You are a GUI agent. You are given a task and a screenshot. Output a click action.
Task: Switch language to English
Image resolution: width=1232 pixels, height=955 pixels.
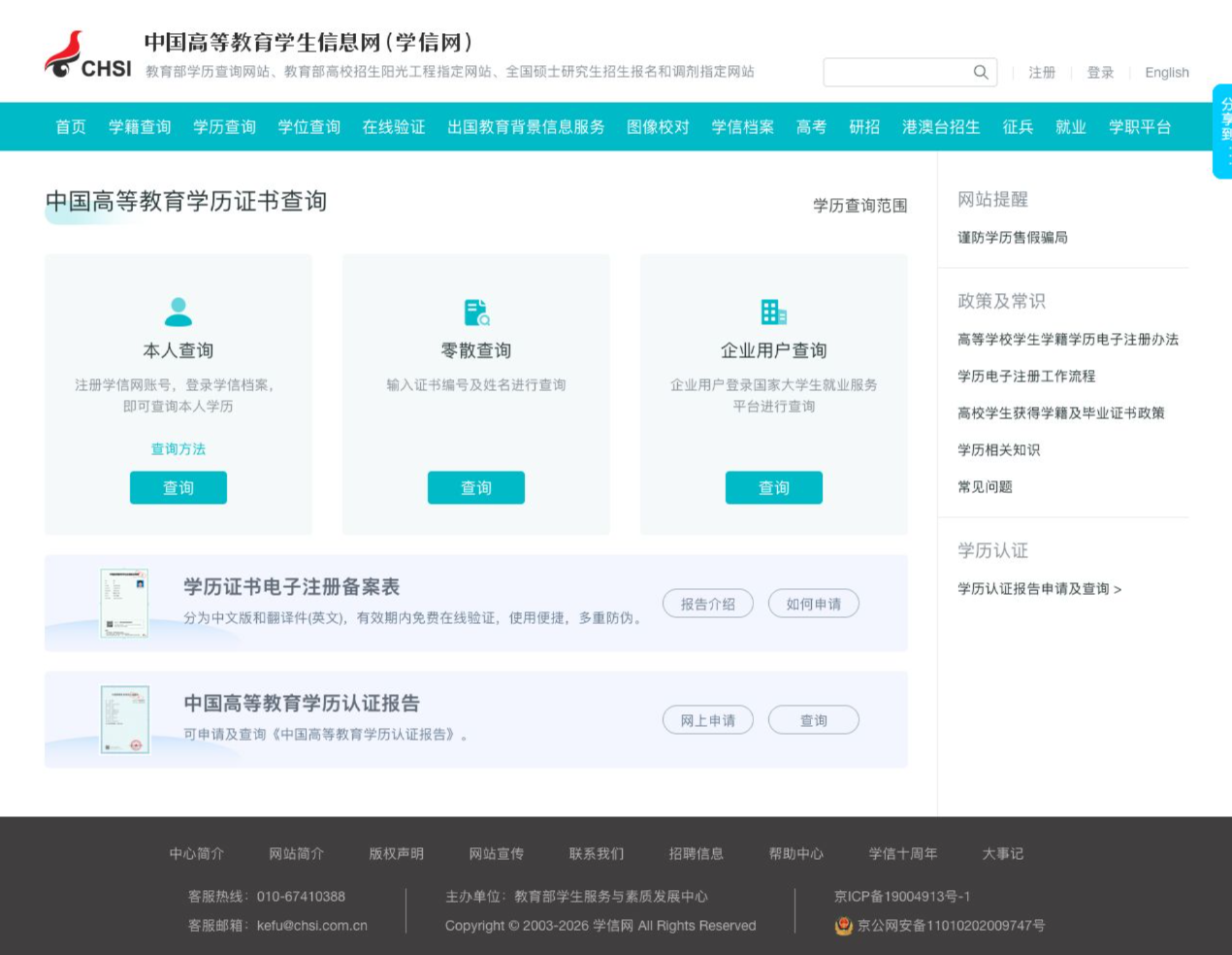(1167, 73)
